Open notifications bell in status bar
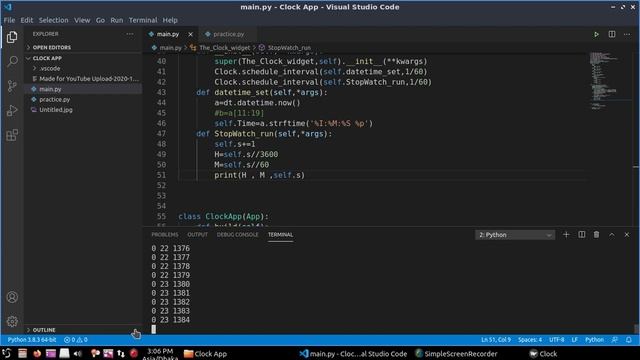Screen dimensions: 640x360 [629, 340]
